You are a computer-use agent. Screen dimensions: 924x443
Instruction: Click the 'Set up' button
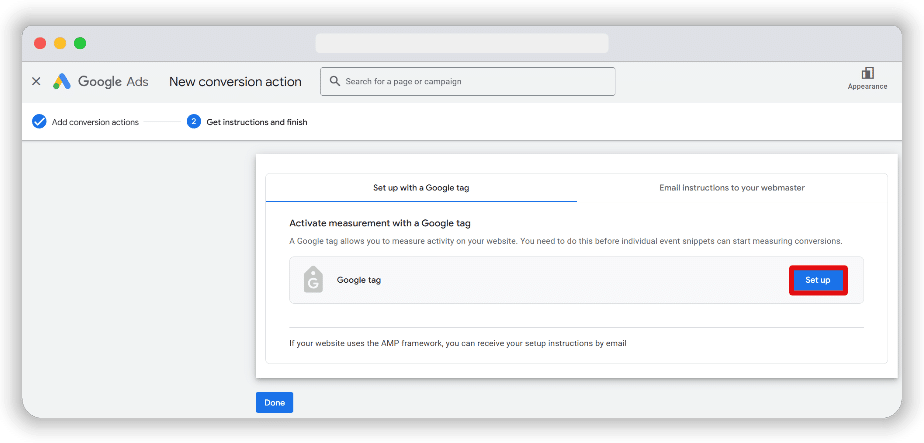818,280
